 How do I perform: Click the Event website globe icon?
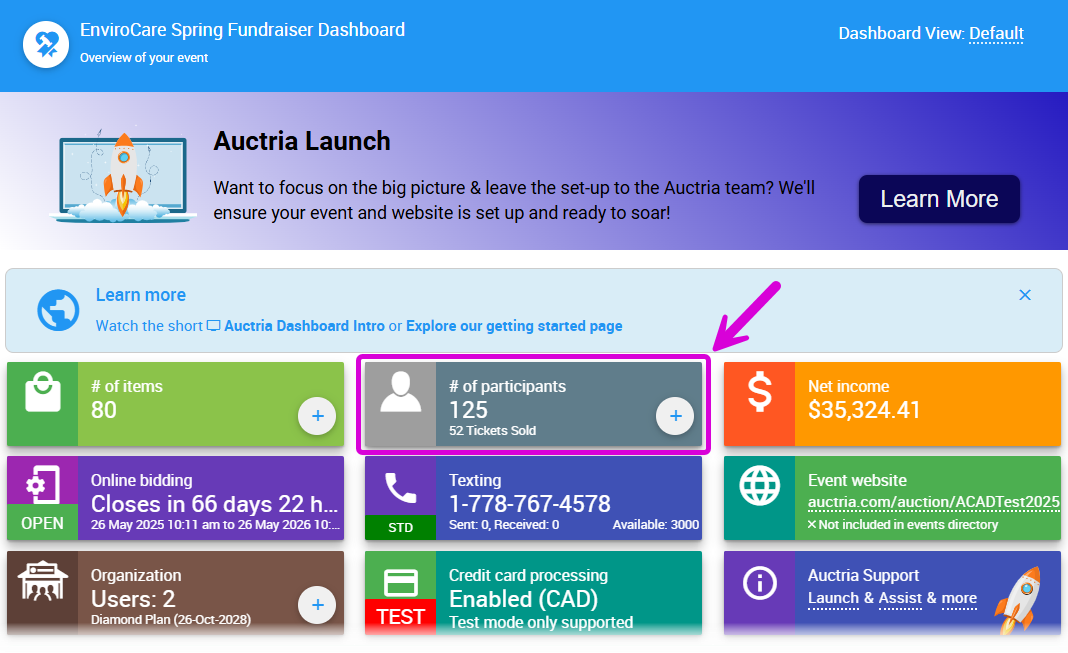[x=759, y=486]
